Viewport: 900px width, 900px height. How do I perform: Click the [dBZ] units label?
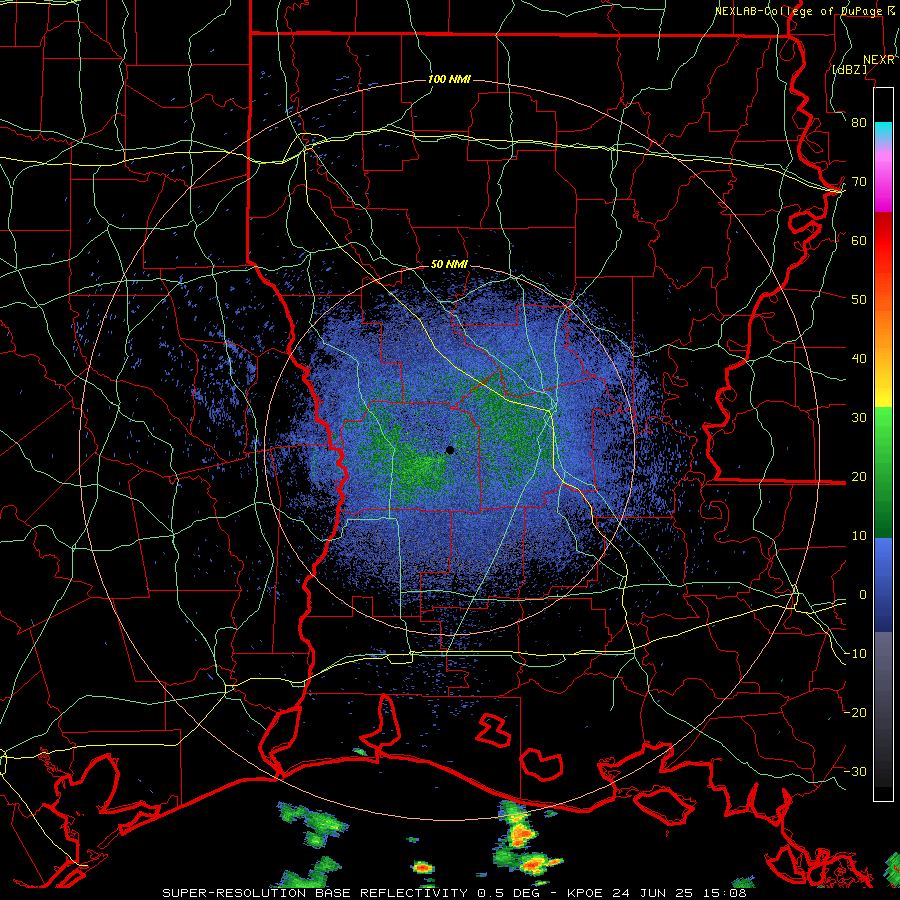tap(849, 69)
